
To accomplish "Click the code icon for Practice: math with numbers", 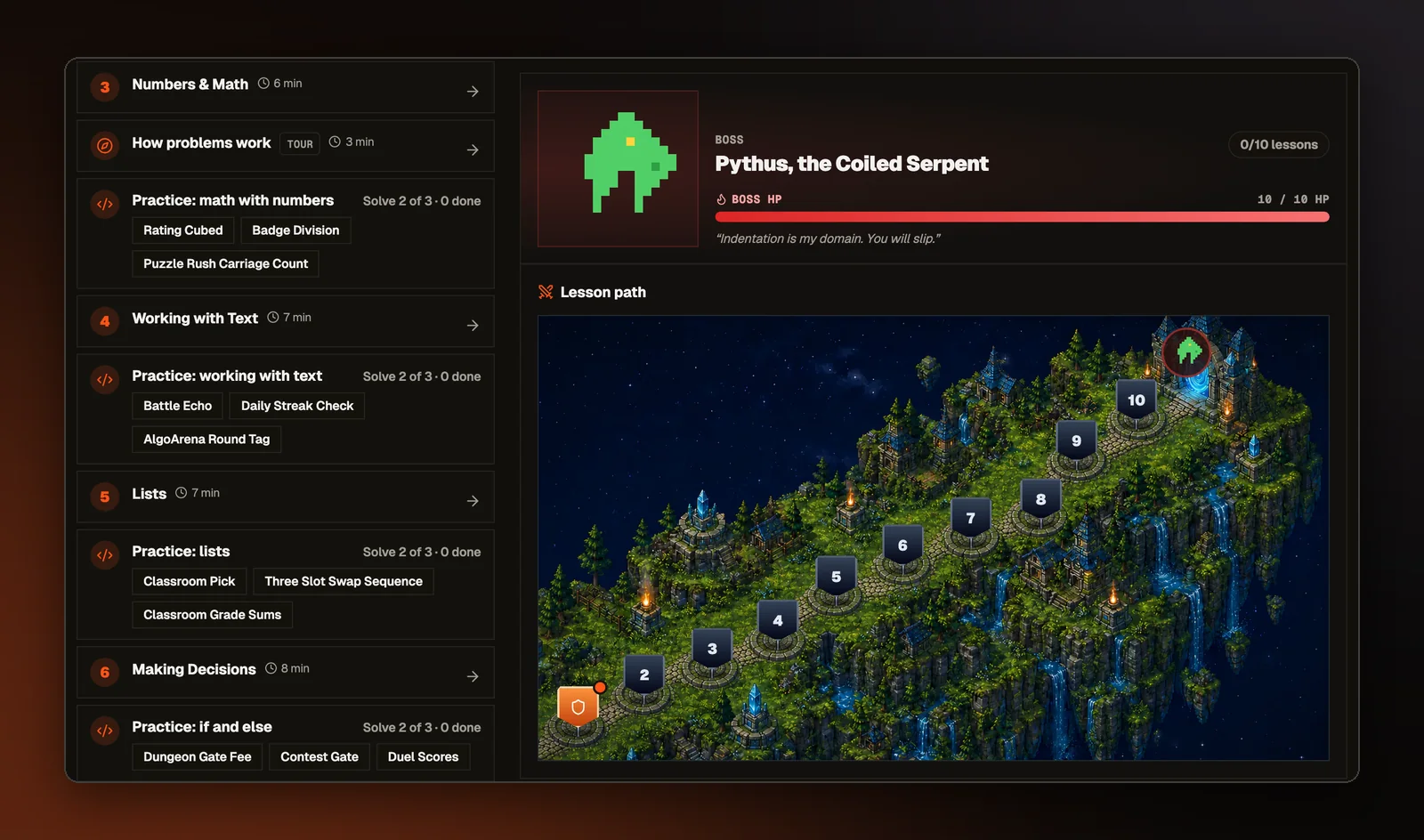I will pyautogui.click(x=105, y=204).
